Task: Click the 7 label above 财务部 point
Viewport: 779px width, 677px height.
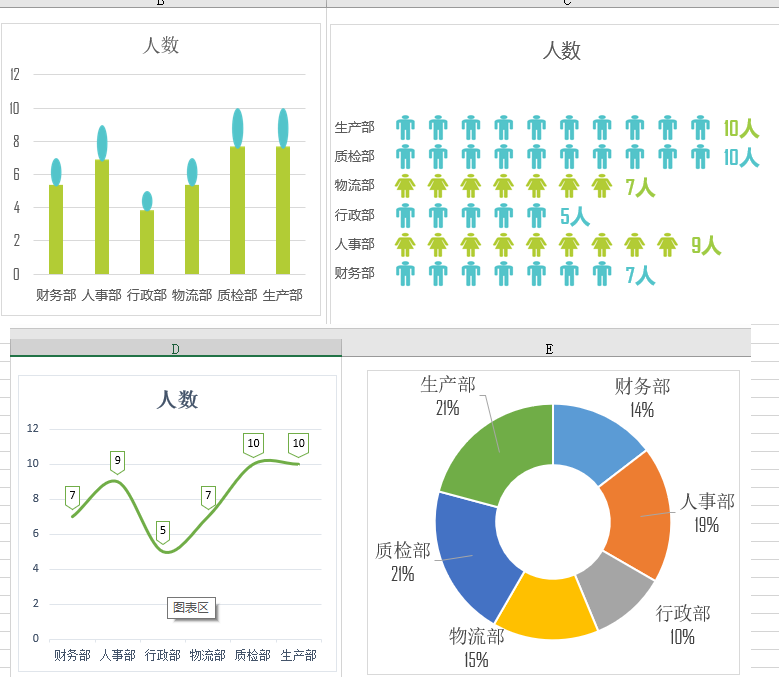Action: [73, 496]
